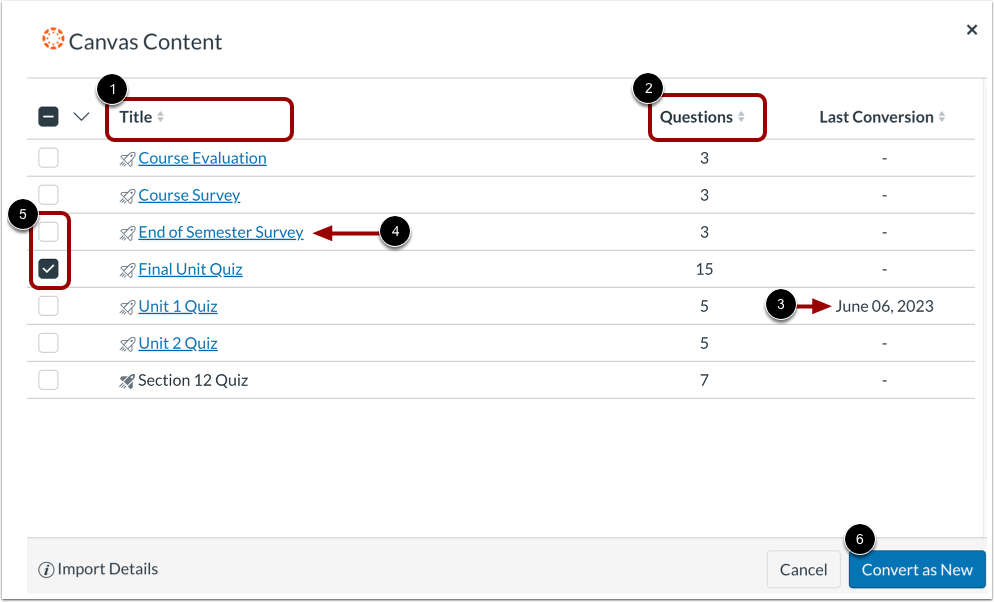
Task: Check the Course Evaluation checkbox
Action: pos(48,158)
